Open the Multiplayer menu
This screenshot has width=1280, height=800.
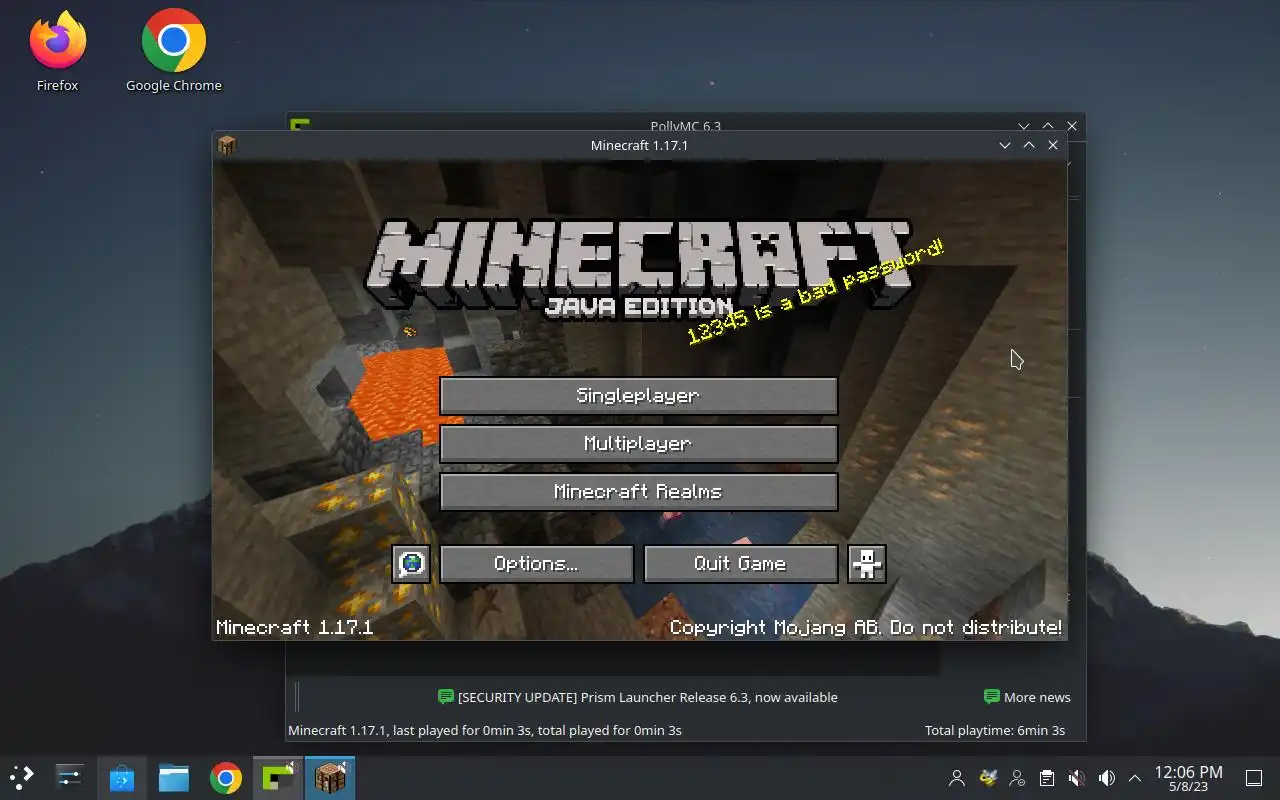point(638,444)
